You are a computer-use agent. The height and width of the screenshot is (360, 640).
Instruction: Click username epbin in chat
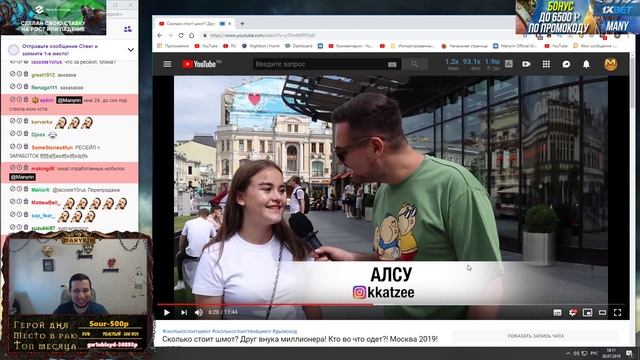coord(47,100)
